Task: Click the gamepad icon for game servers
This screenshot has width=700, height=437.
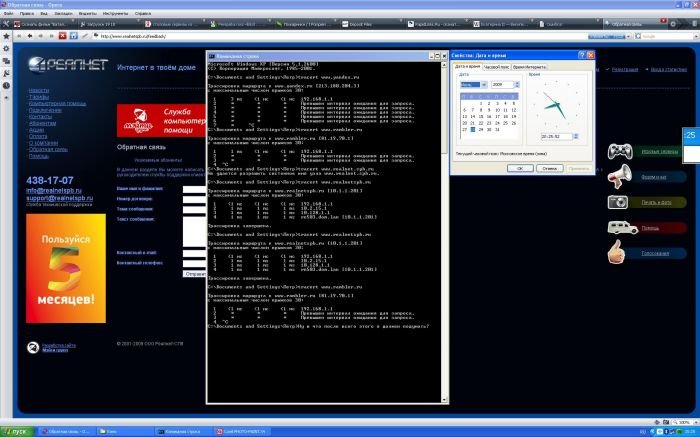Action: point(620,152)
